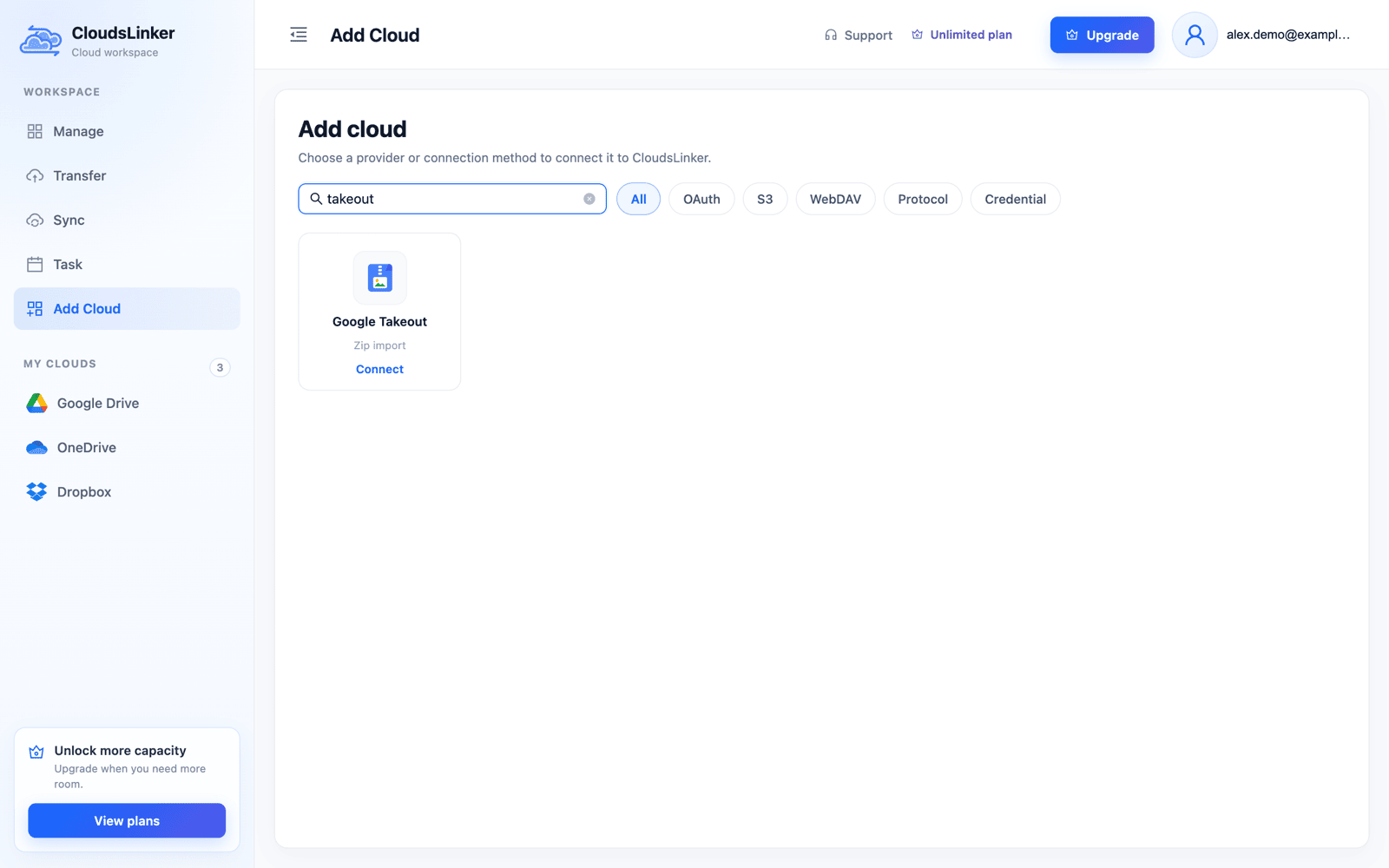1389x868 pixels.
Task: Select the All filter chip
Action: pyautogui.click(x=639, y=199)
